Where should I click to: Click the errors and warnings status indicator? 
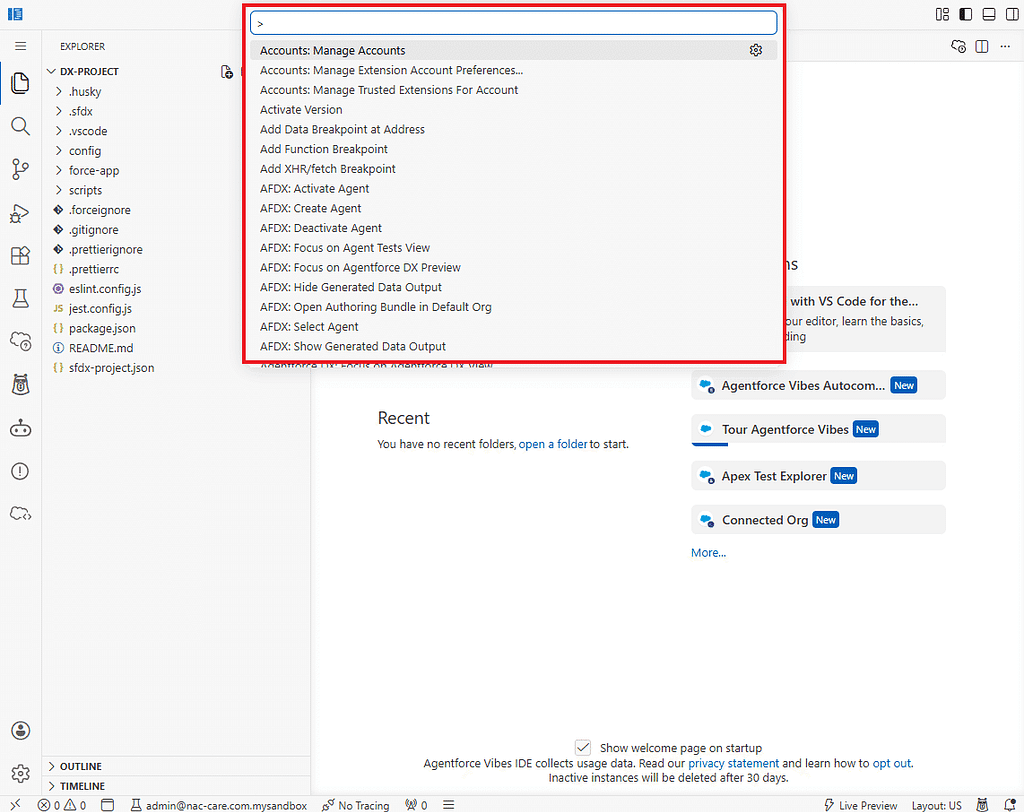[x=62, y=805]
